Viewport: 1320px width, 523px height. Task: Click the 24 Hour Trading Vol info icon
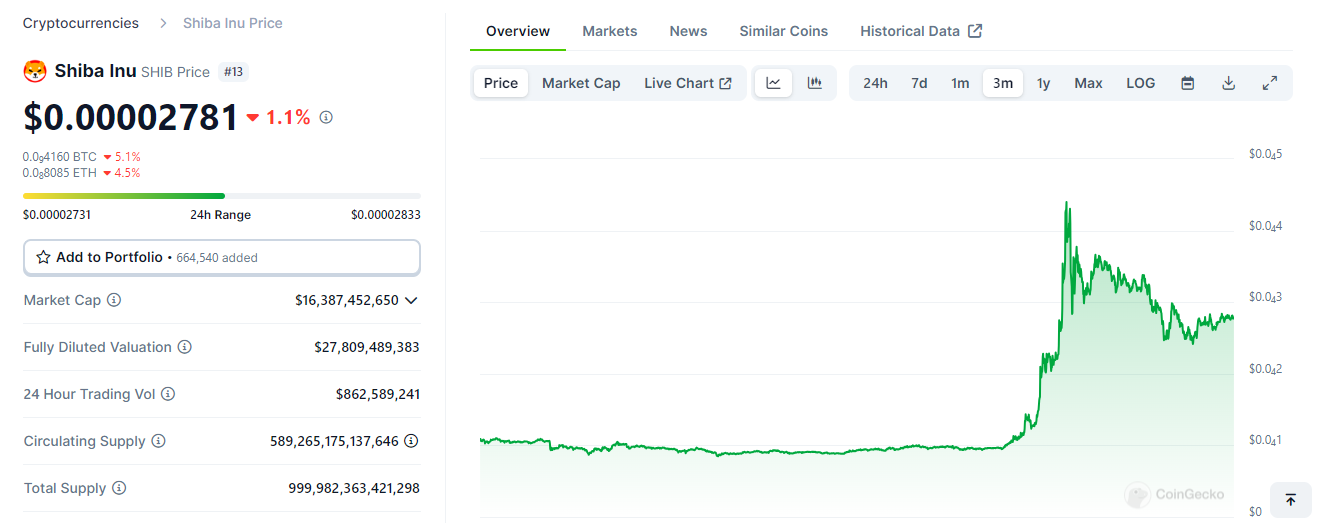(168, 394)
